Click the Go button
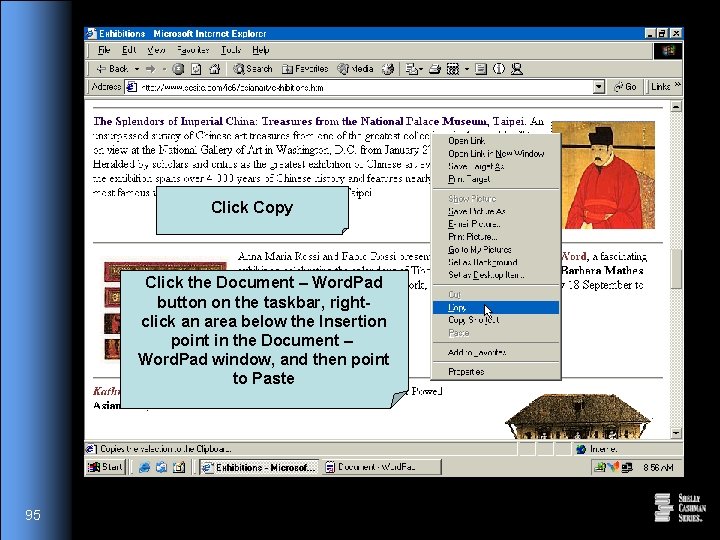This screenshot has height=540, width=720. pyautogui.click(x=625, y=87)
